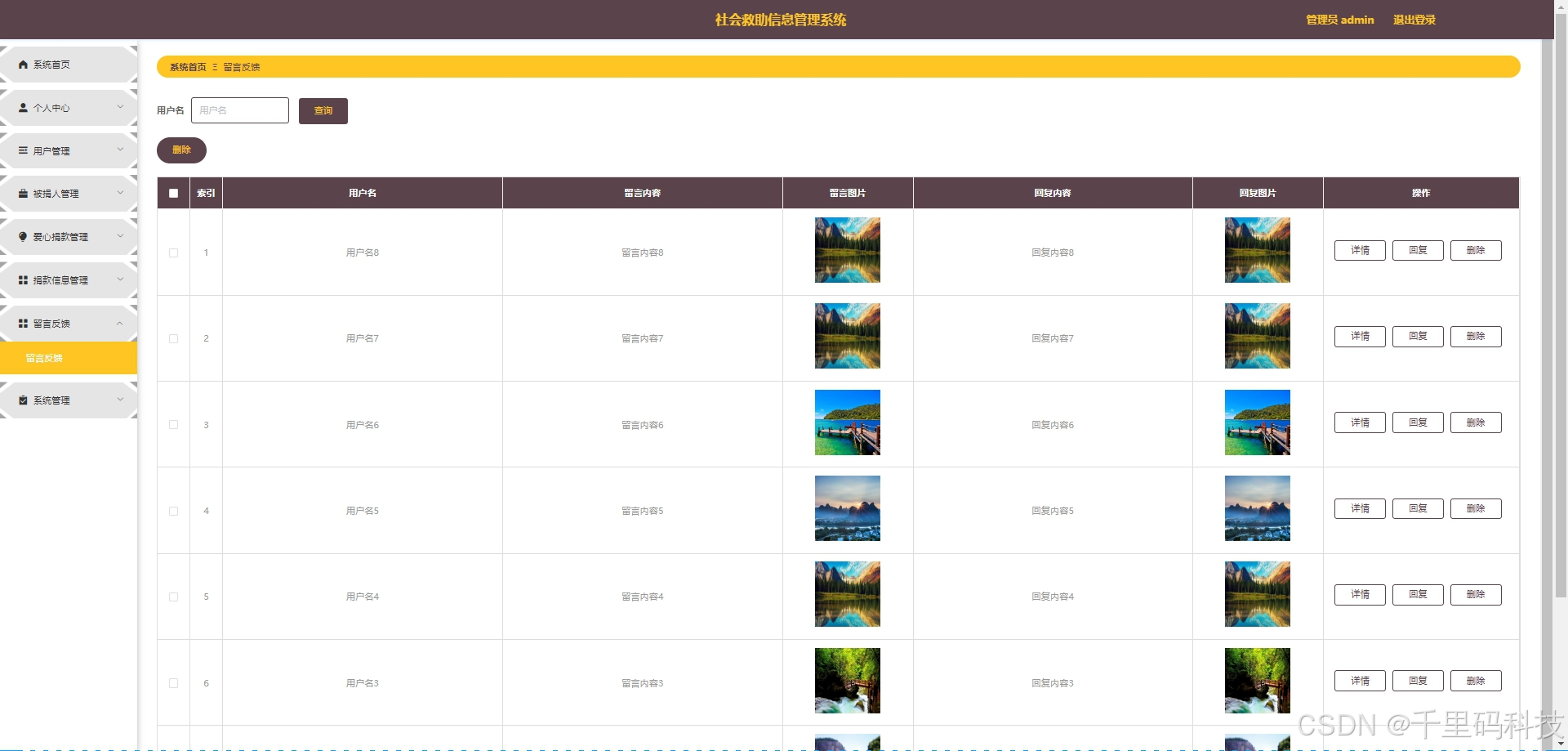
Task: Click the batch 删除 button above the table
Action: 181,150
